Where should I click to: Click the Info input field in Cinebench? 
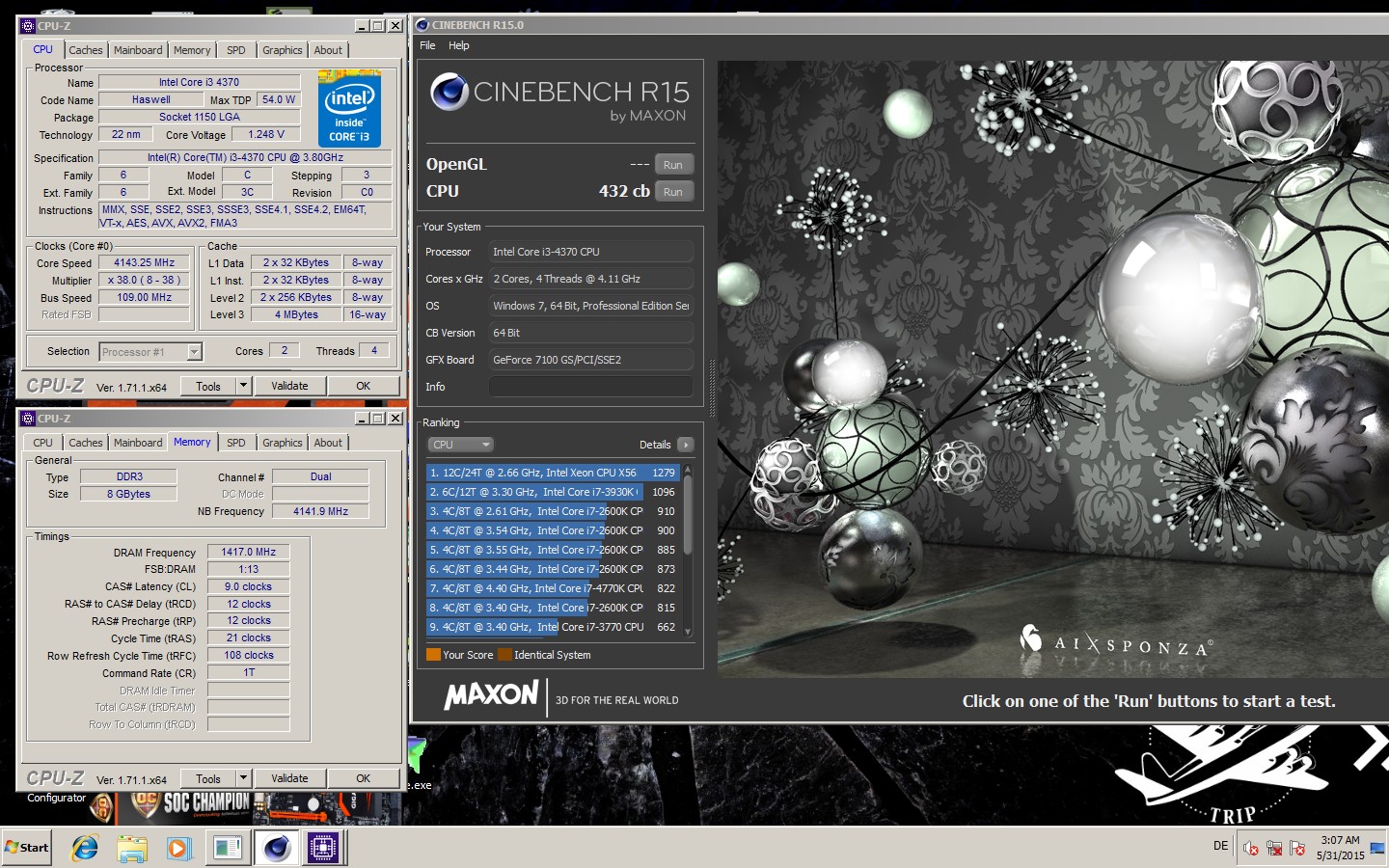(x=590, y=387)
